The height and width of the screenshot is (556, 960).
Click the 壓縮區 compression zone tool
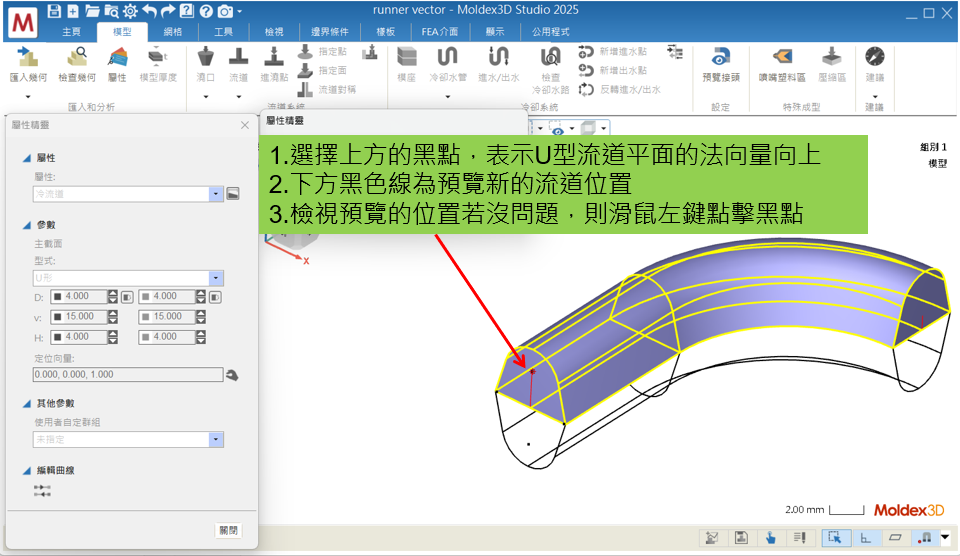[832, 64]
